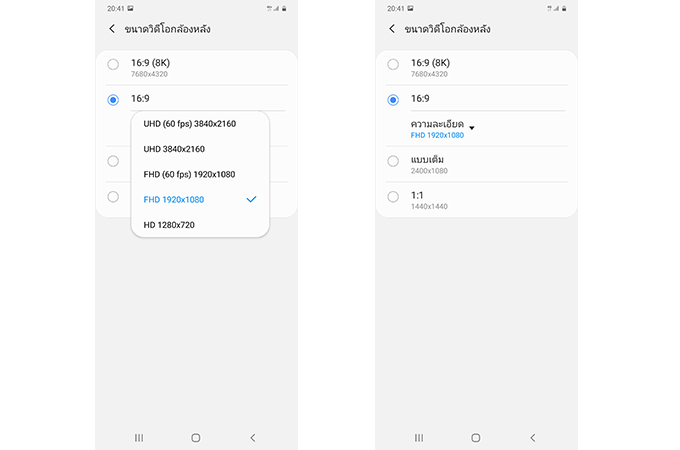Tap back arrow in right screen header
This screenshot has height=450, width=680.
tap(392, 29)
